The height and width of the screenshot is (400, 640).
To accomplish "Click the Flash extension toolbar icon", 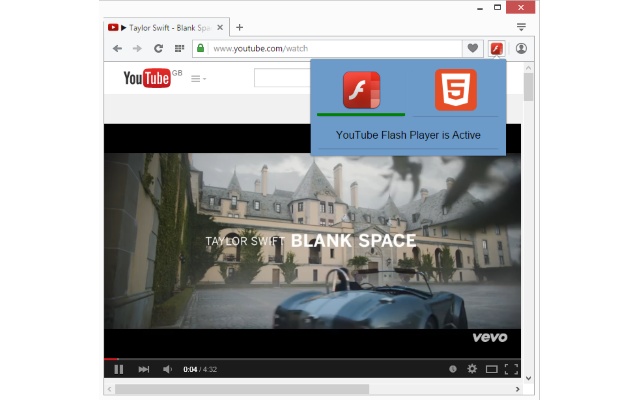I will [x=497, y=49].
